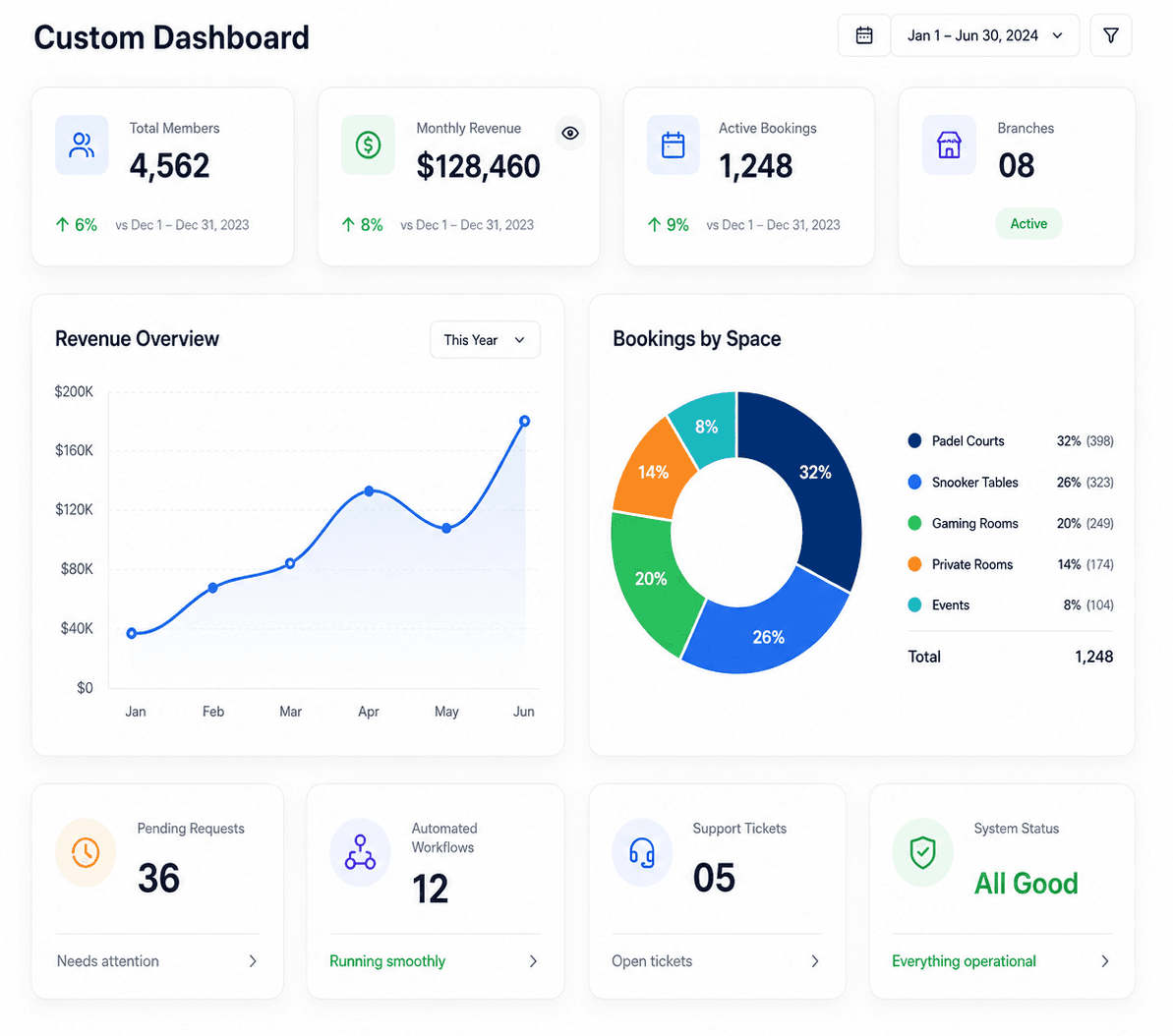Toggle Monthly Revenue visibility eye
This screenshot has height=1036, width=1173.
pos(570,133)
